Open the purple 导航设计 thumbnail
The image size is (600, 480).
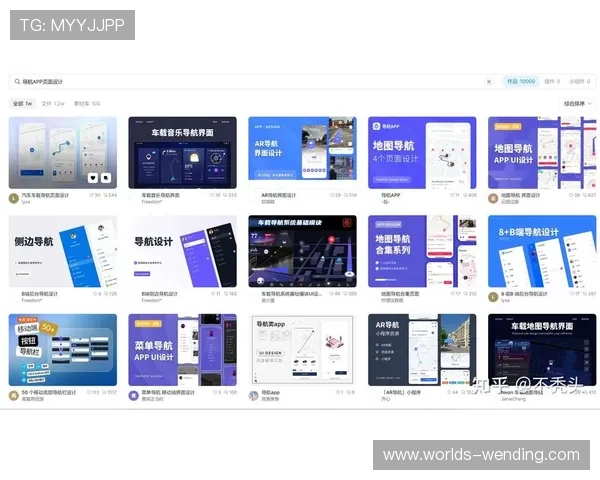(x=183, y=251)
